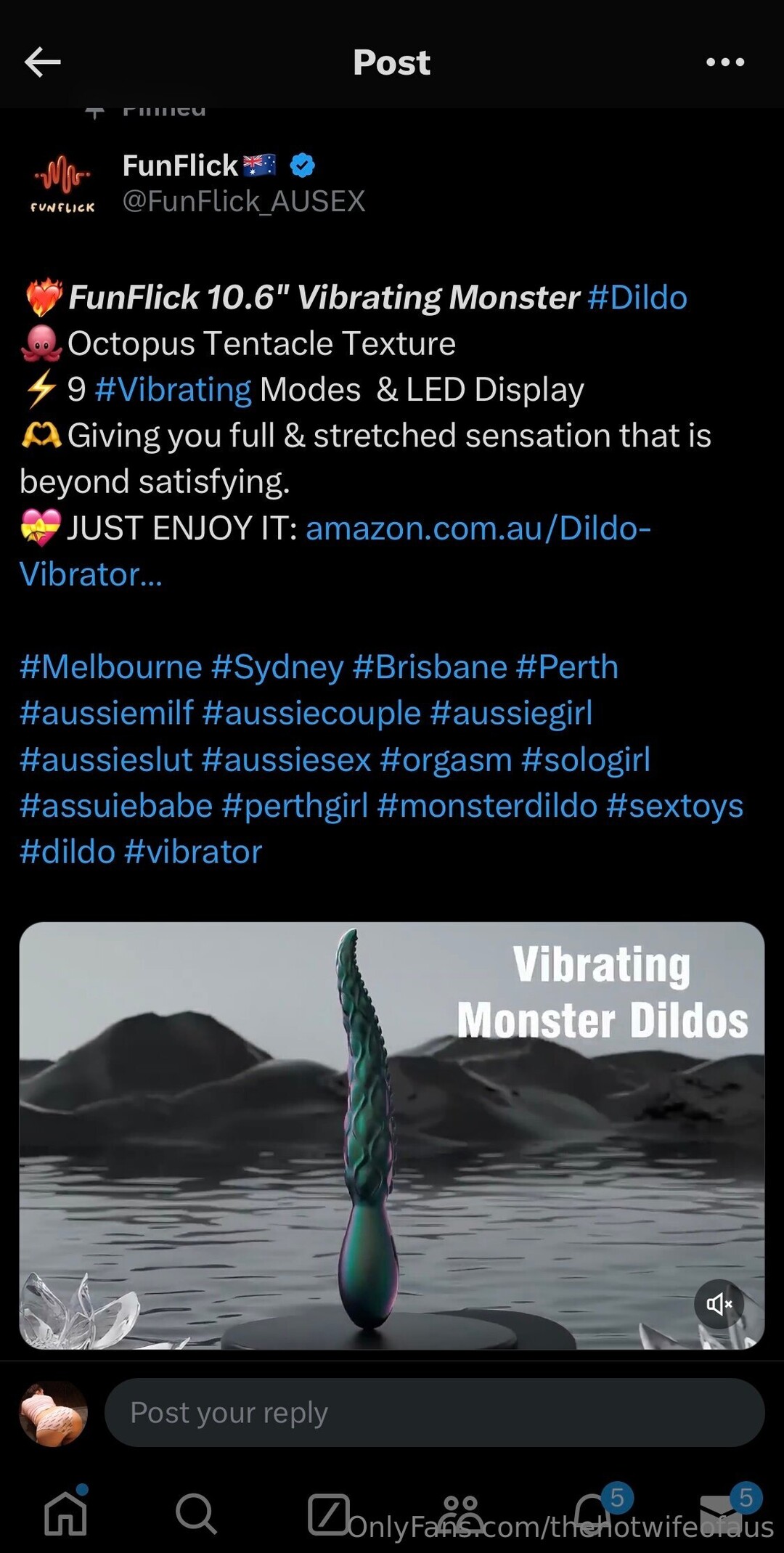
Task: Open the #Vibrating hashtag in post text
Action: [173, 390]
